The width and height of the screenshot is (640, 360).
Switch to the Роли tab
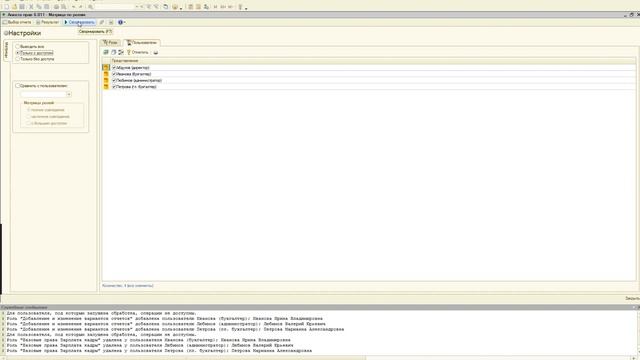pyautogui.click(x=110, y=42)
